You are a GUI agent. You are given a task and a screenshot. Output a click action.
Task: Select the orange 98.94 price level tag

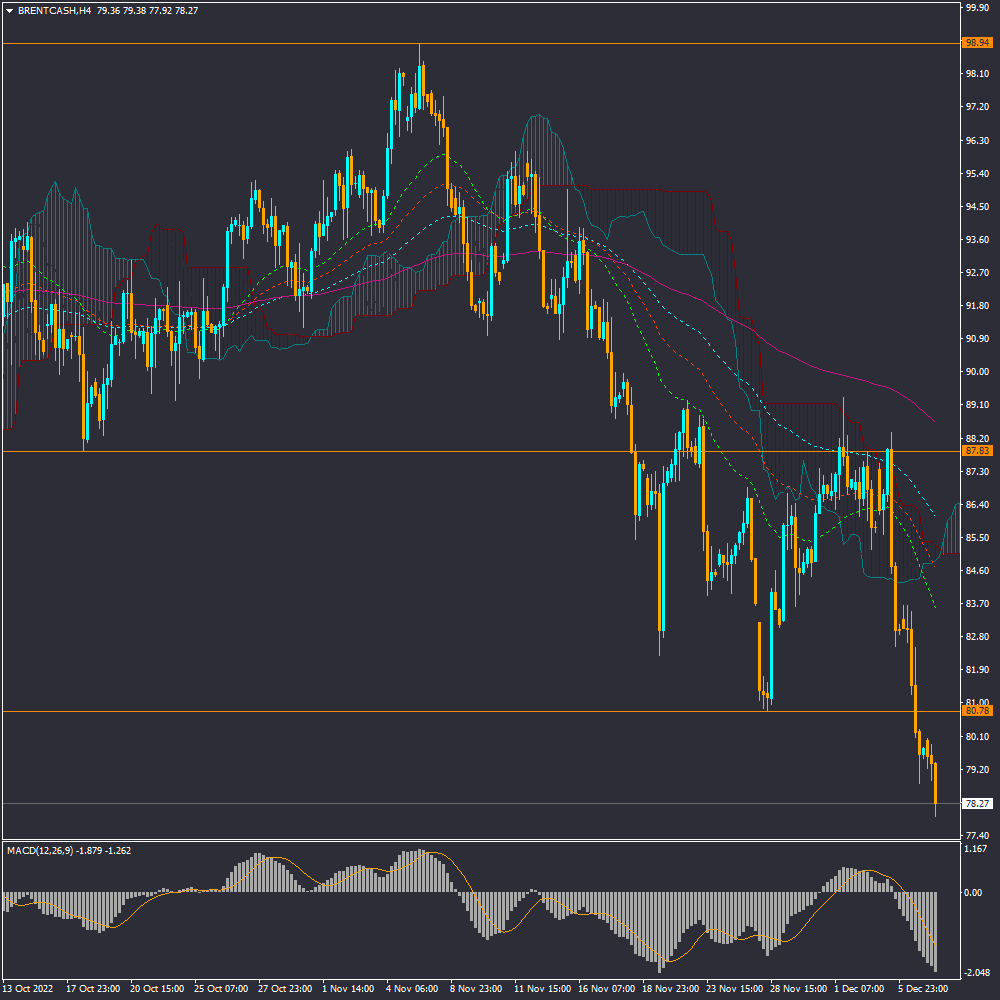976,43
